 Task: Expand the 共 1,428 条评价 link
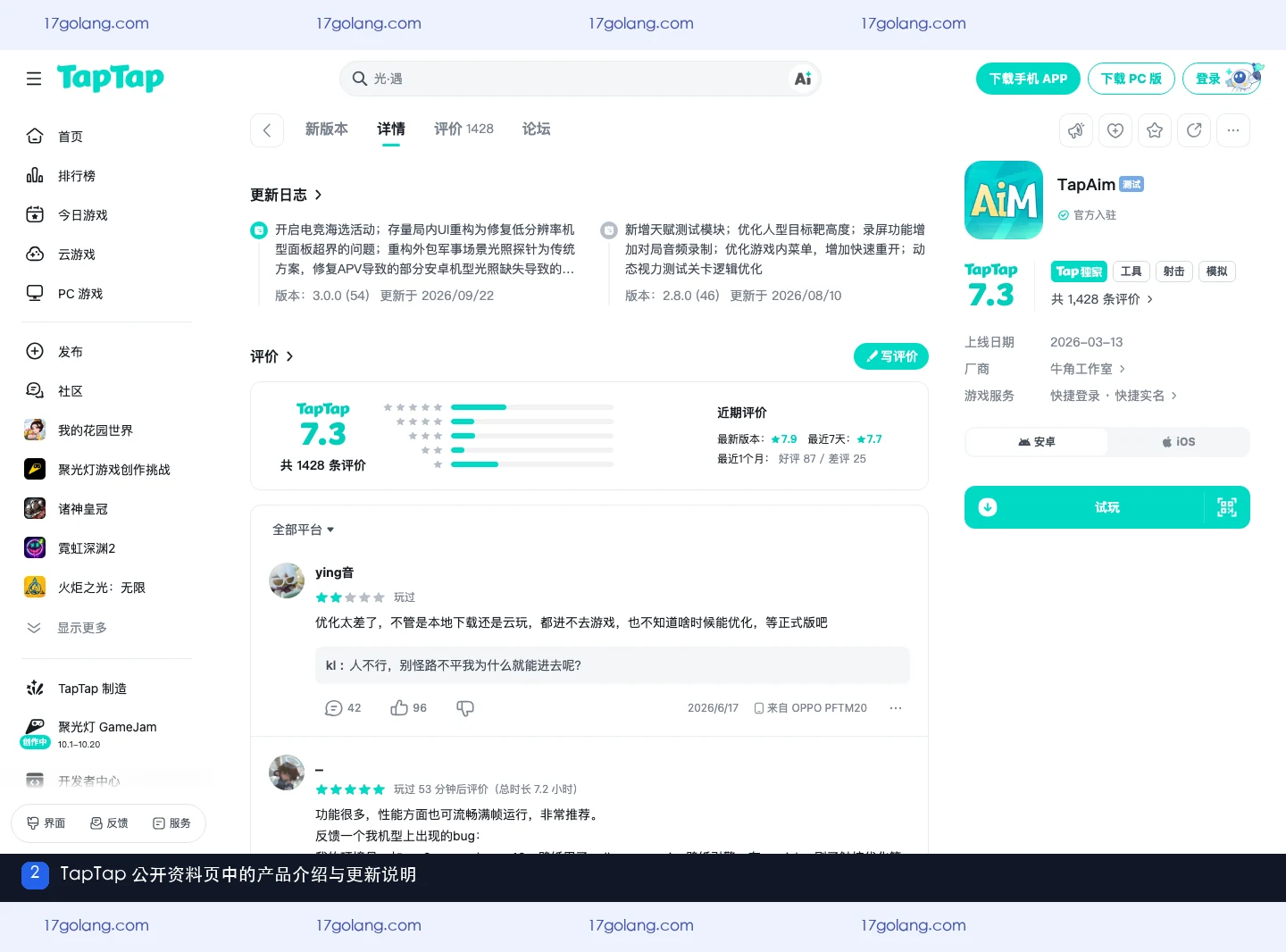(1102, 299)
